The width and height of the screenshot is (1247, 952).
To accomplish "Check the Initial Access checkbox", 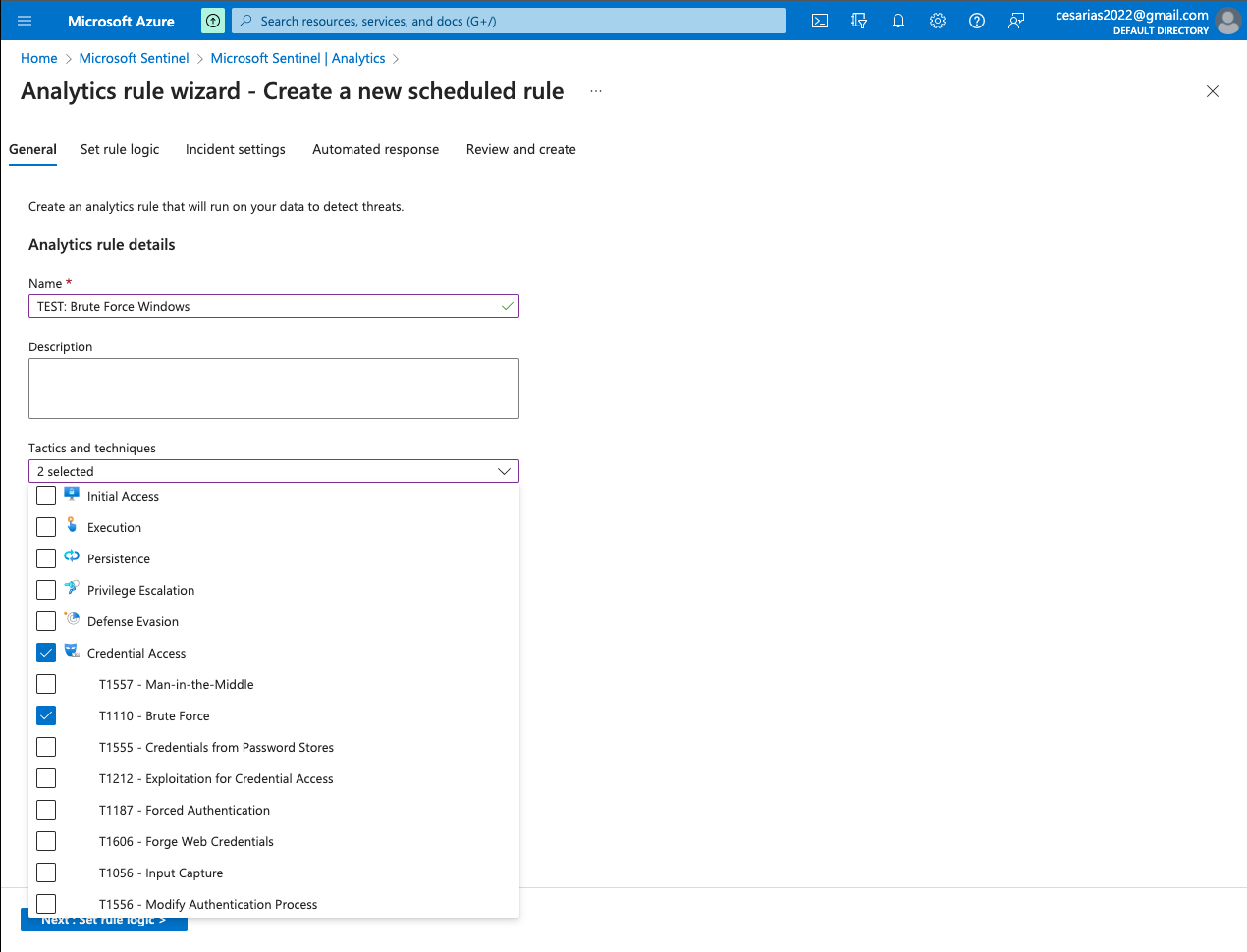I will (x=46, y=496).
